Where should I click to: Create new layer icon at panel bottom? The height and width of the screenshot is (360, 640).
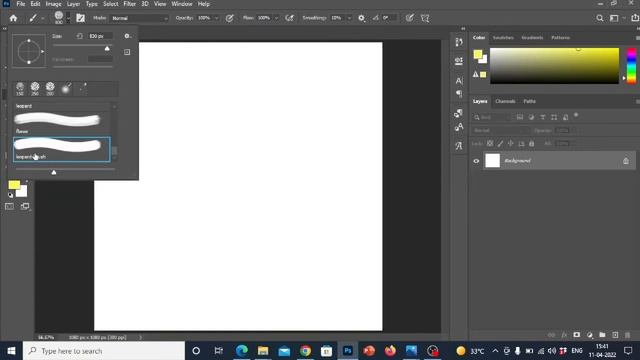tap(615, 335)
